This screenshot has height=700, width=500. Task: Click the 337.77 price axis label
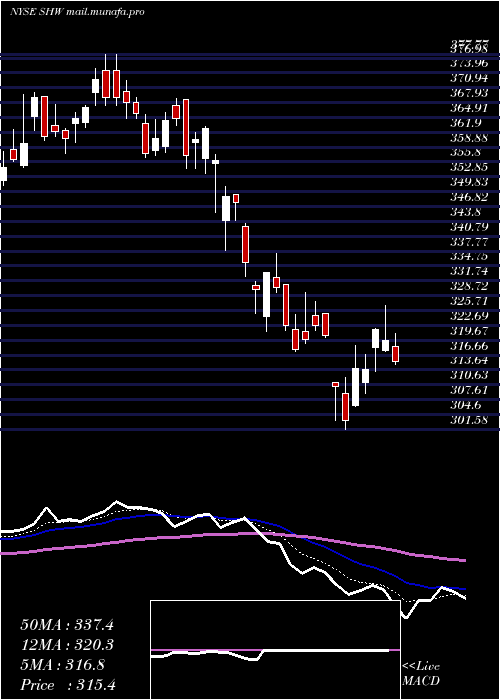469,242
